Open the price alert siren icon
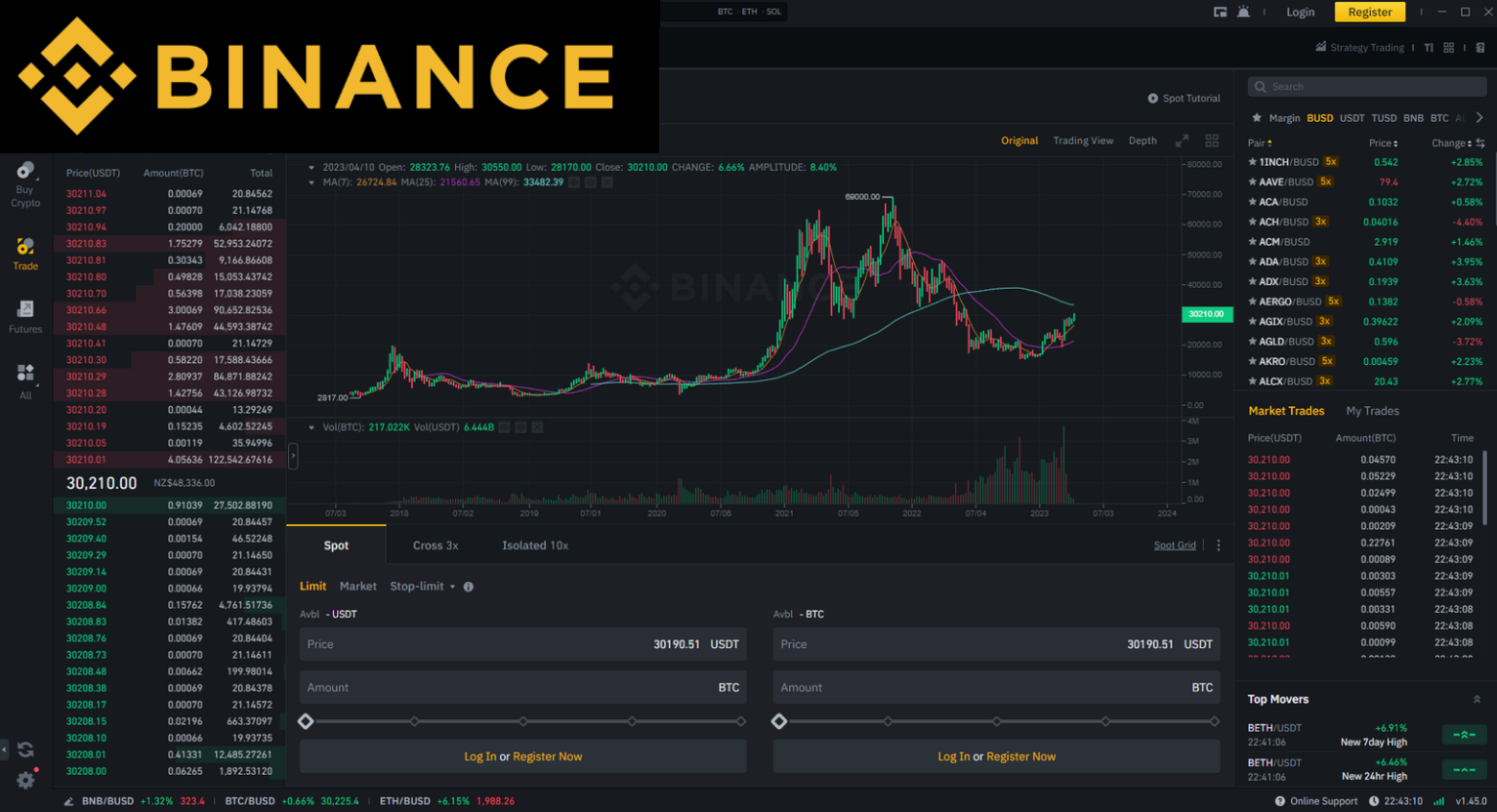 pyautogui.click(x=1243, y=12)
